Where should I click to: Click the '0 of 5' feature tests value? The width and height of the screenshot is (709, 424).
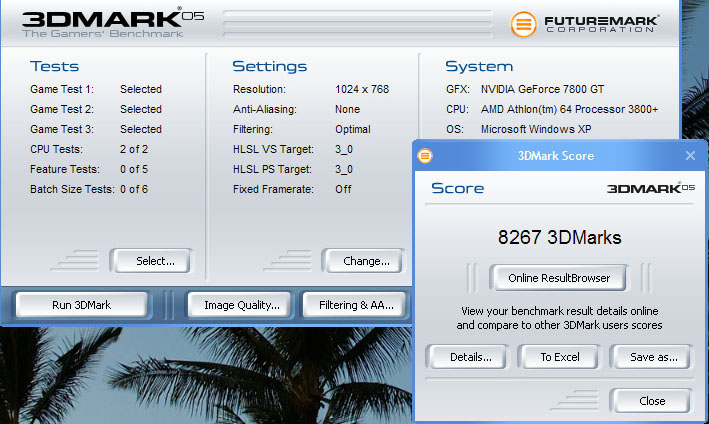[134, 169]
